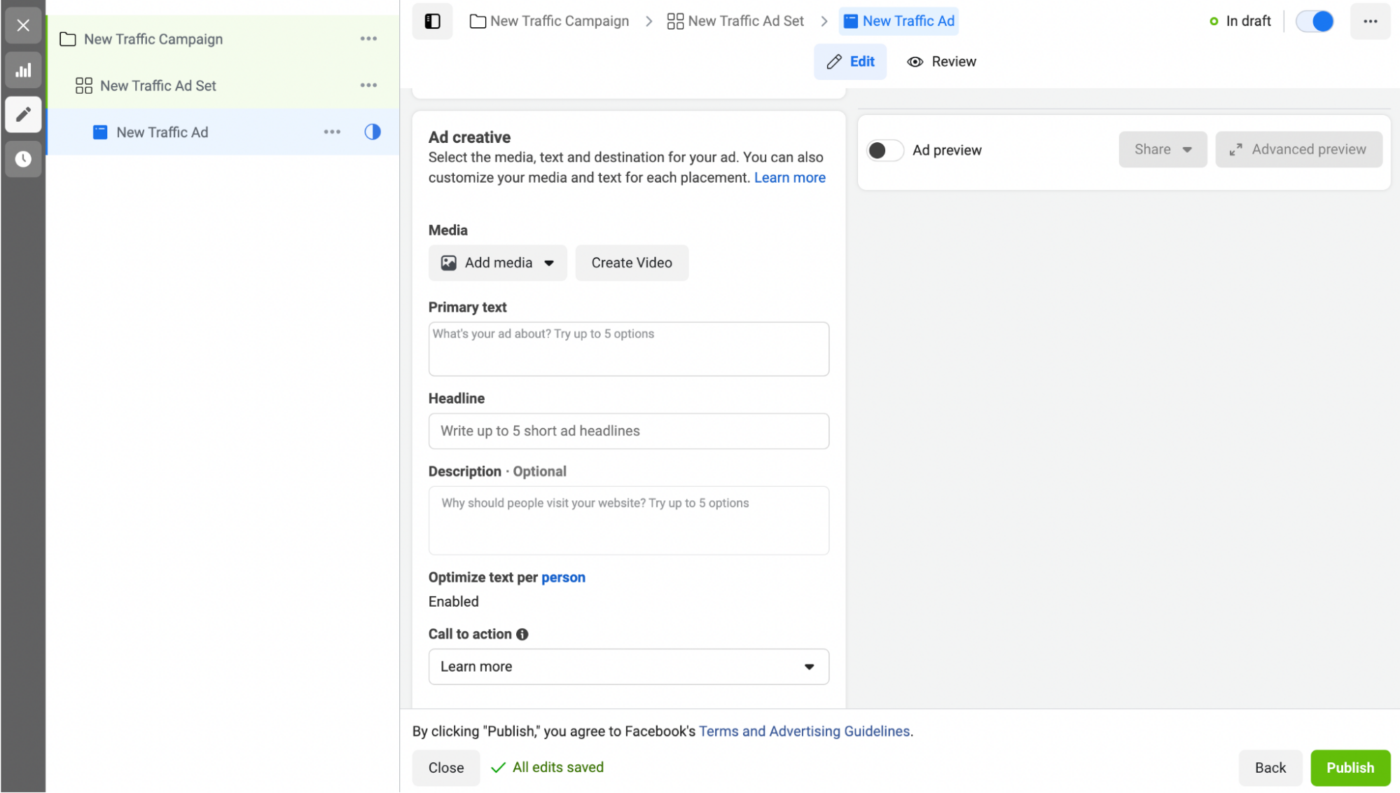Toggle the In draft status switch
1400x793 pixels.
[x=1314, y=20]
